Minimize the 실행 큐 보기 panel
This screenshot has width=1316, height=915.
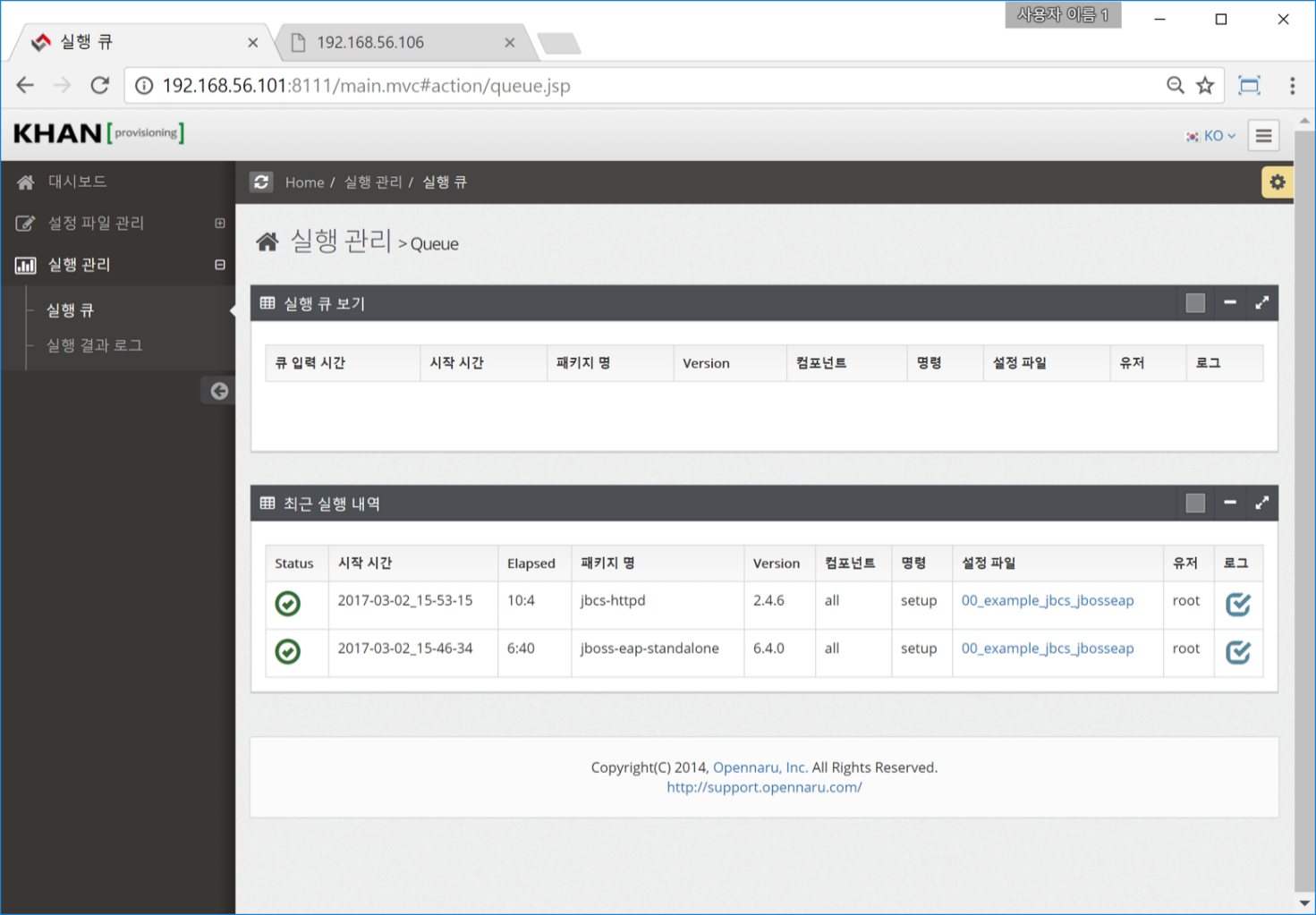[x=1230, y=303]
